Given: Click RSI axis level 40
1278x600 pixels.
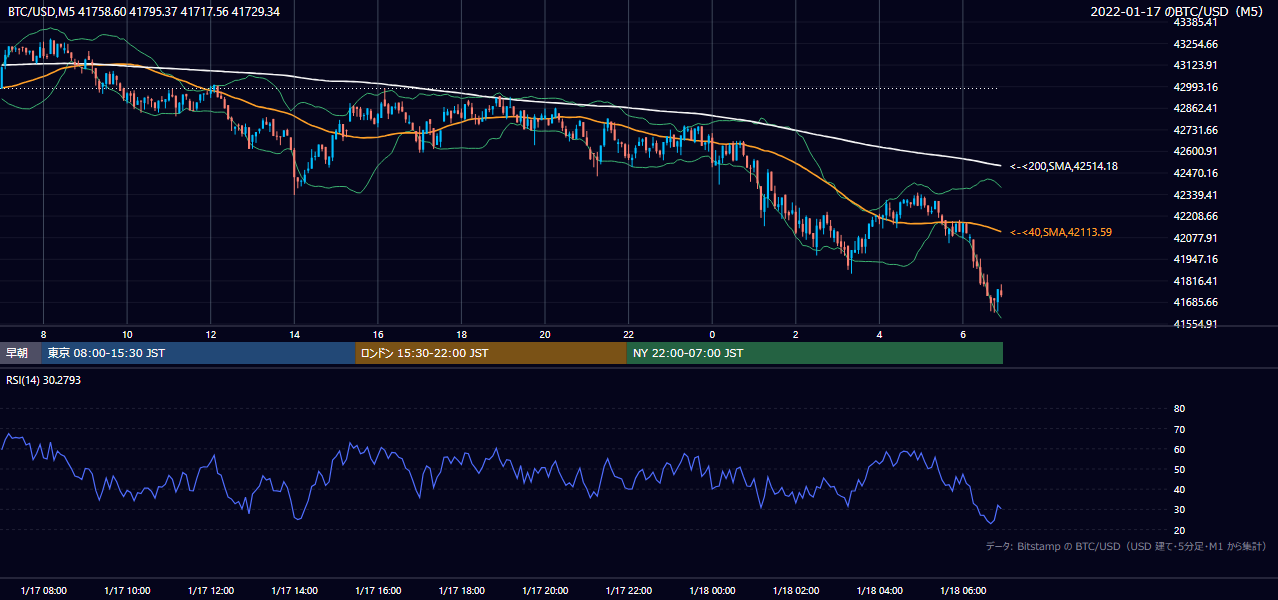Looking at the screenshot, I should click(x=1179, y=490).
